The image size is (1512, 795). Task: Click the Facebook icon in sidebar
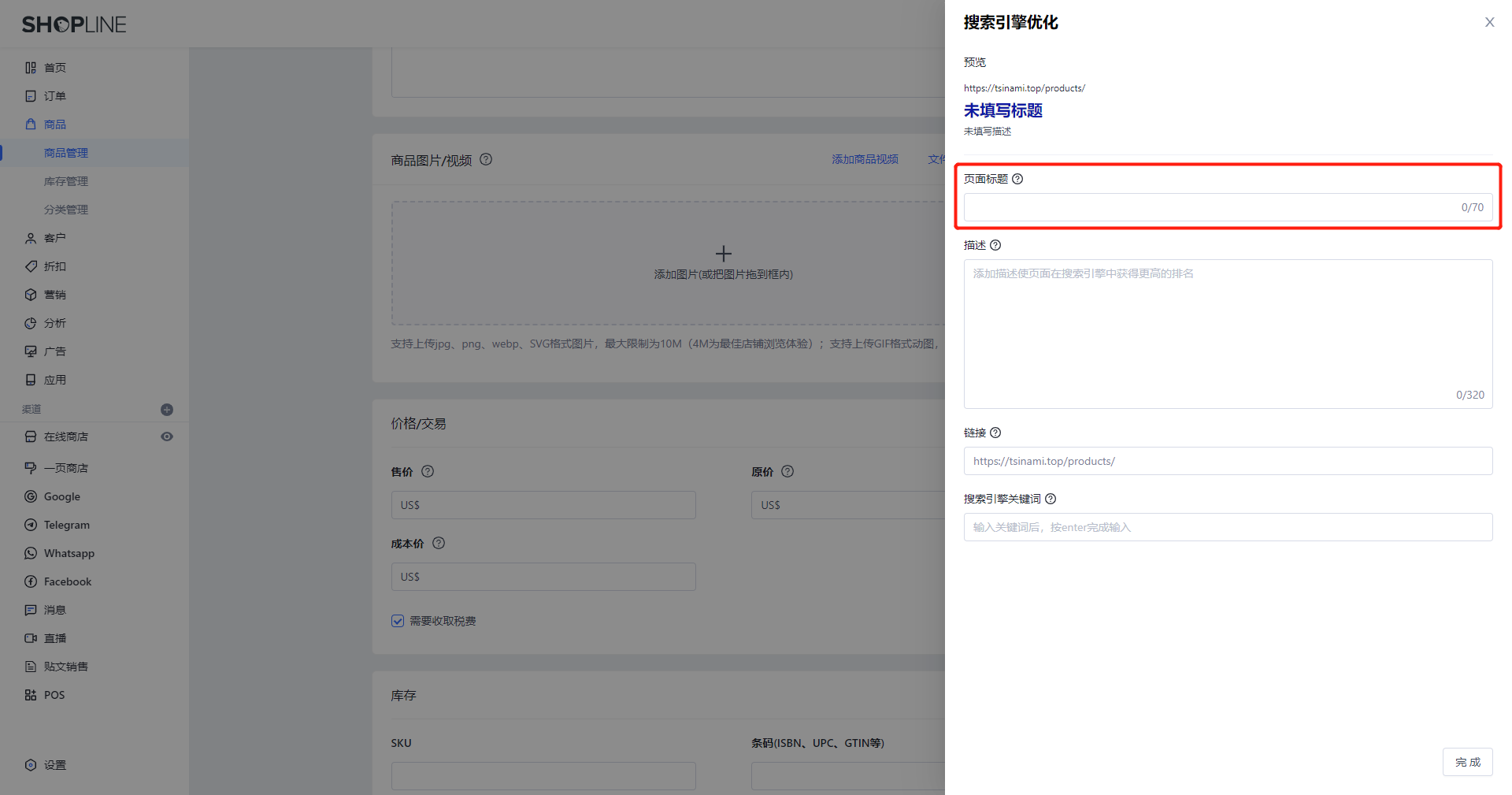[31, 581]
